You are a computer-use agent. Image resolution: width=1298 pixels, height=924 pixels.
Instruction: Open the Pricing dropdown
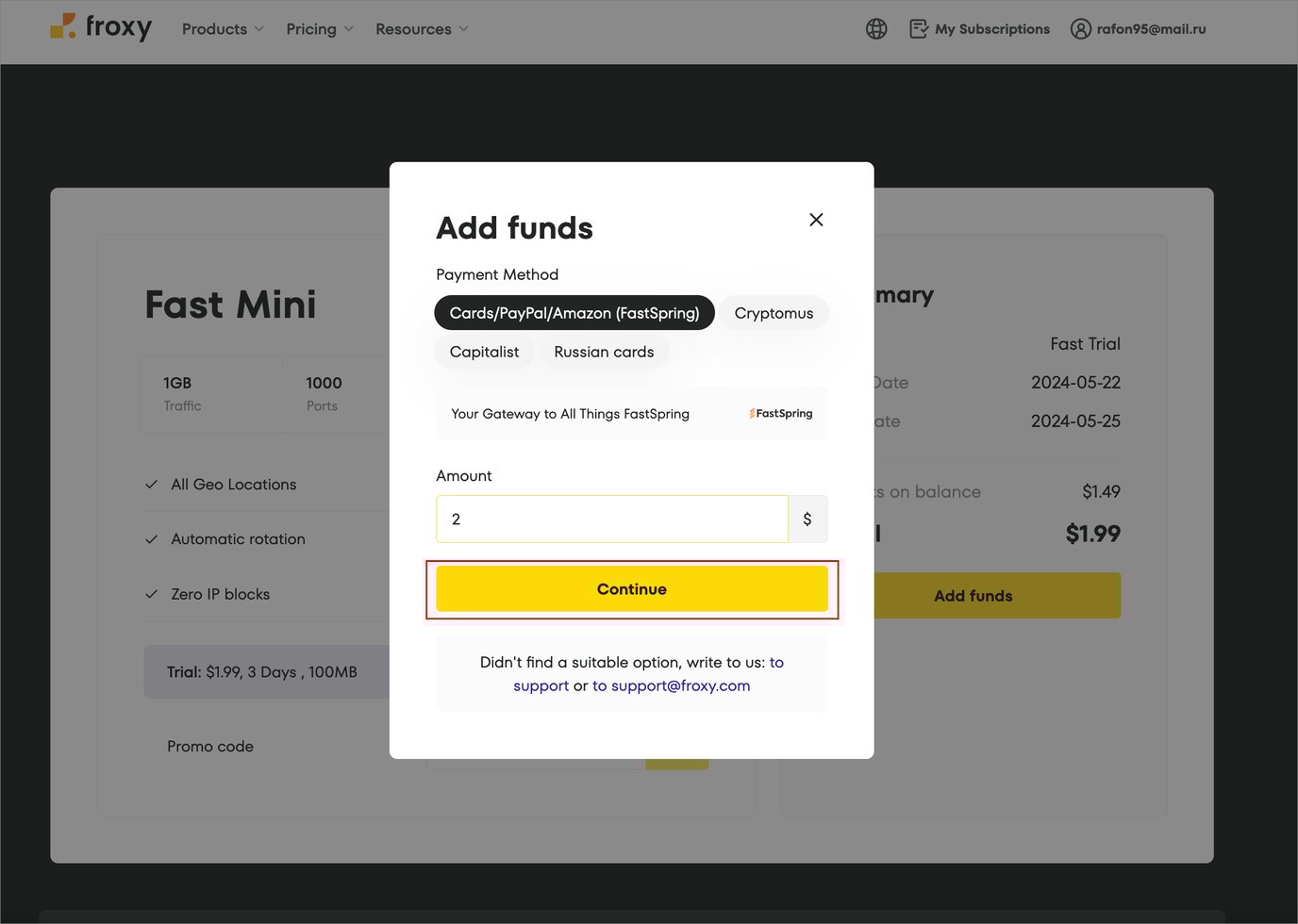pos(320,29)
